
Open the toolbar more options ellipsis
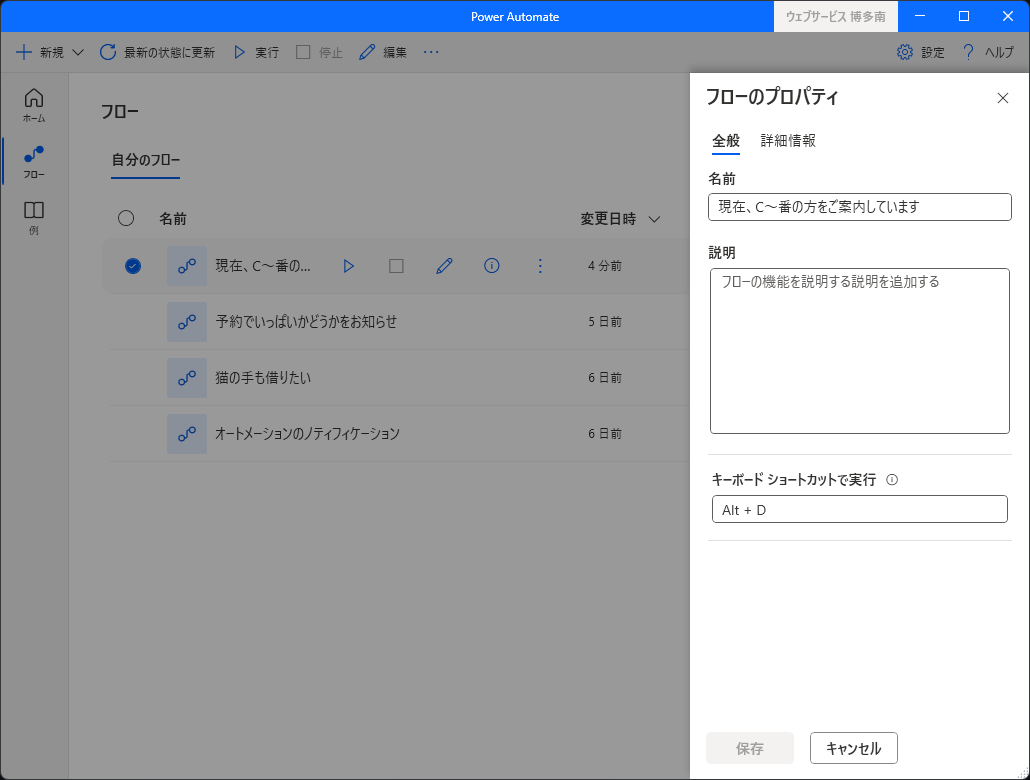(x=431, y=52)
